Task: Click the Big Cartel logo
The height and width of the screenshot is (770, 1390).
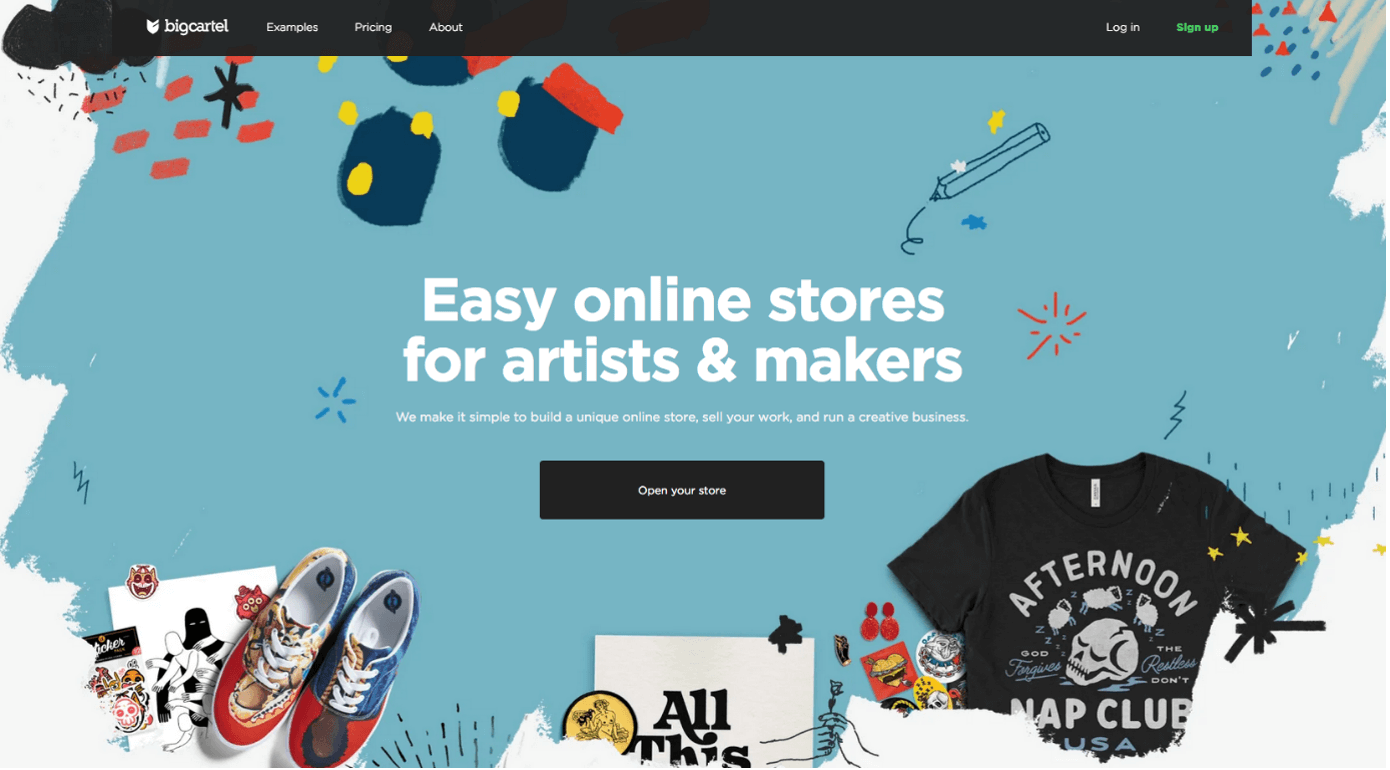Action: coord(187,27)
